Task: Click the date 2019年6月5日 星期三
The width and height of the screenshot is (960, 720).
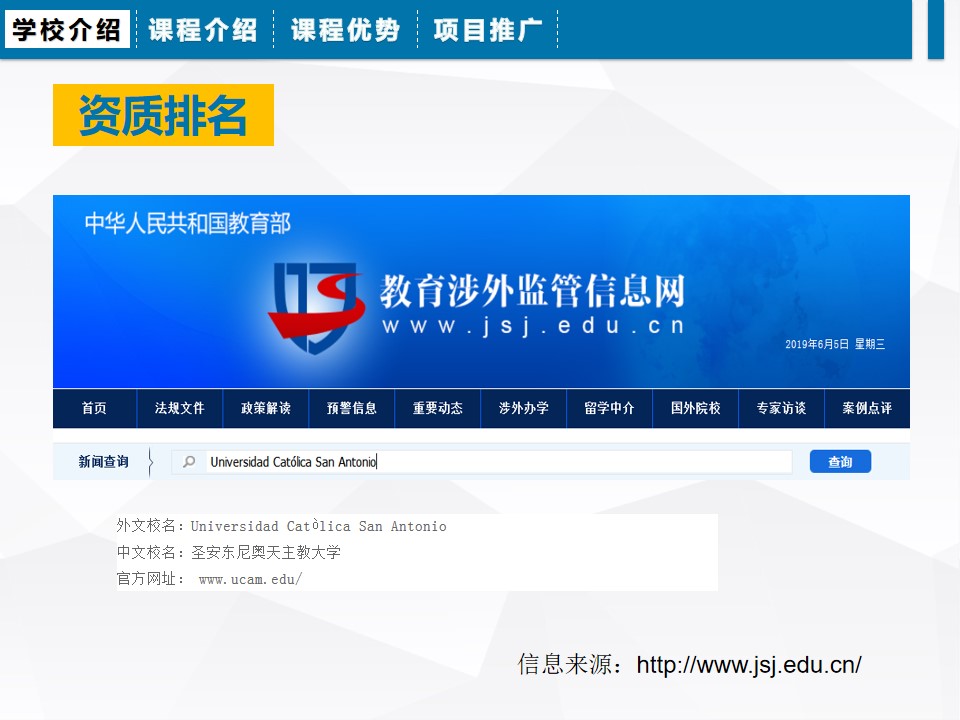Action: 835,344
